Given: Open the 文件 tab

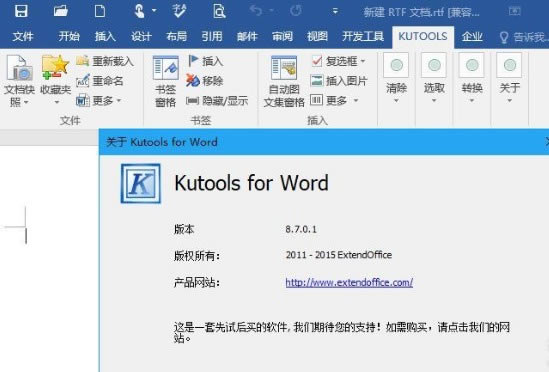Looking at the screenshot, I should point(23,36).
